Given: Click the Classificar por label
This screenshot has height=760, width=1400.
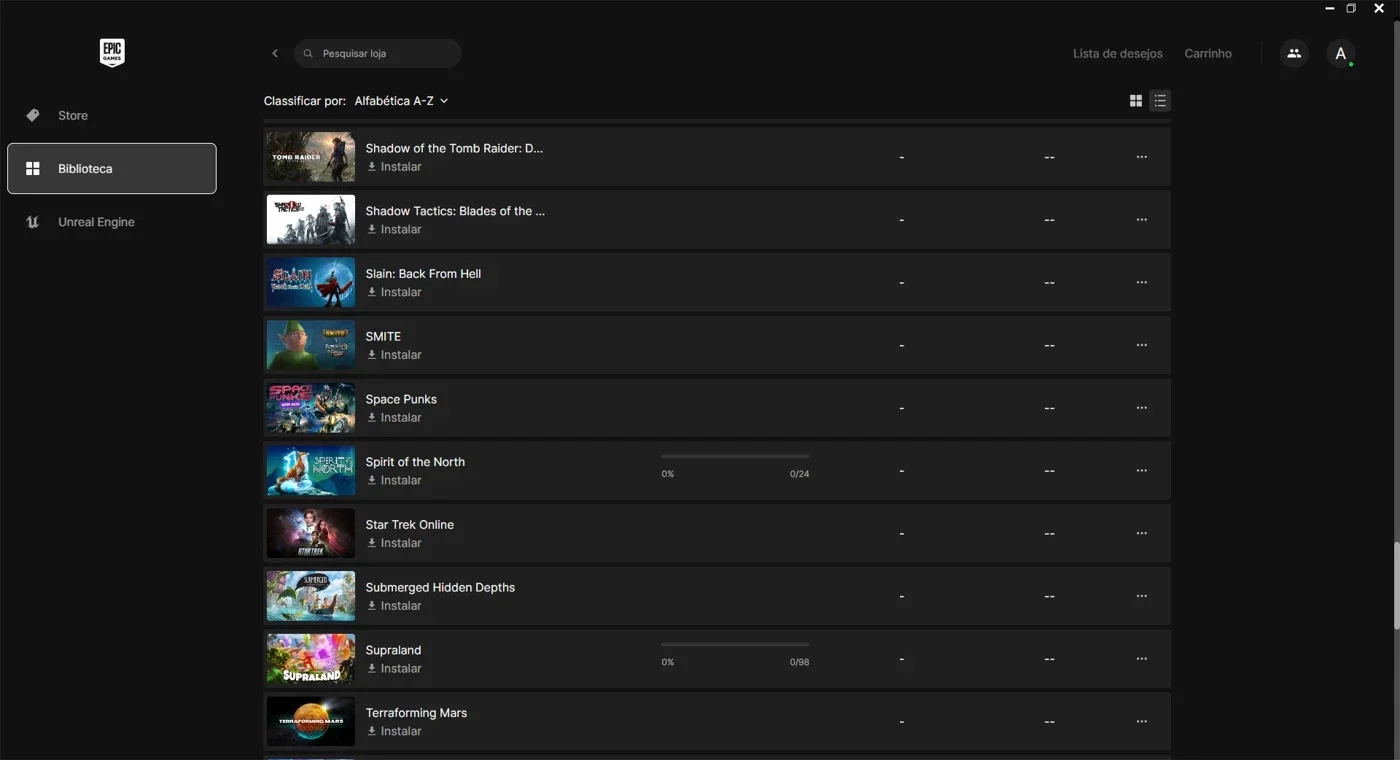Looking at the screenshot, I should pos(305,101).
